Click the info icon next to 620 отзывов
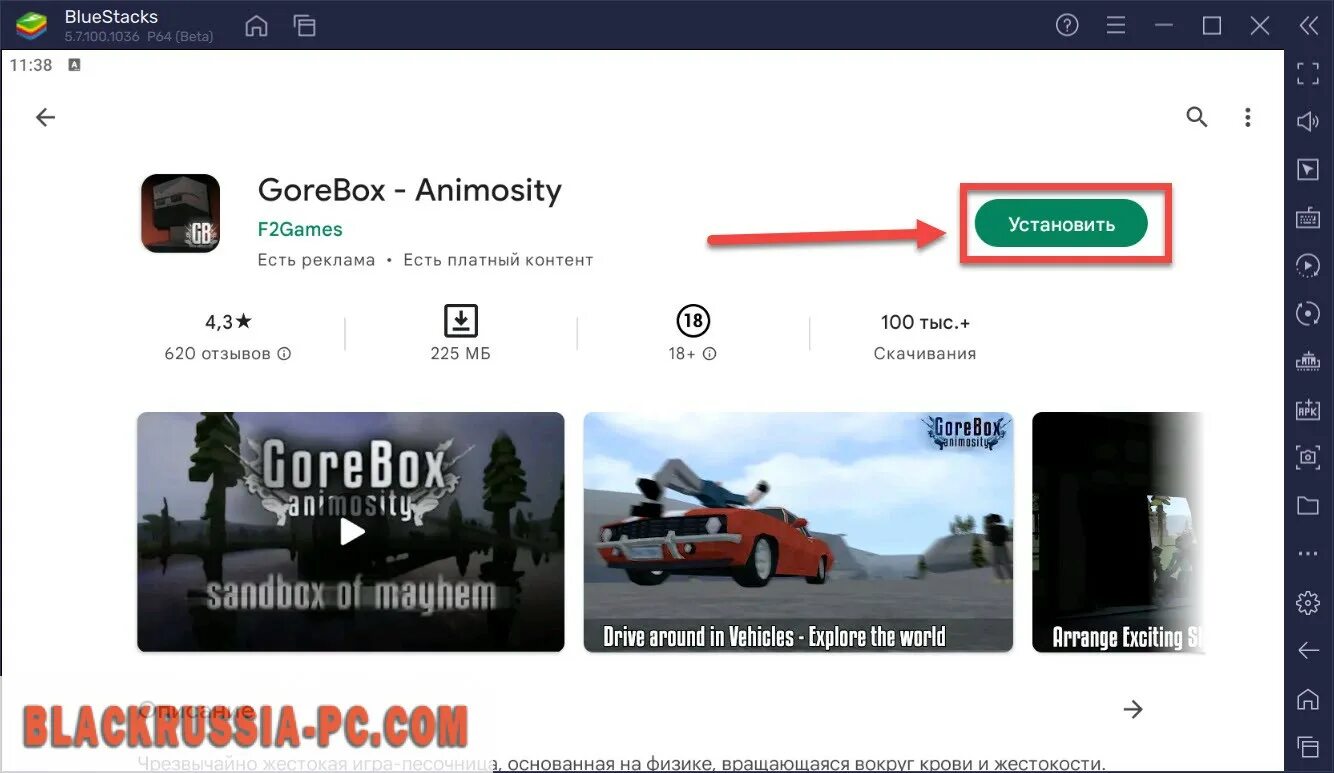The image size is (1334, 773). point(284,354)
